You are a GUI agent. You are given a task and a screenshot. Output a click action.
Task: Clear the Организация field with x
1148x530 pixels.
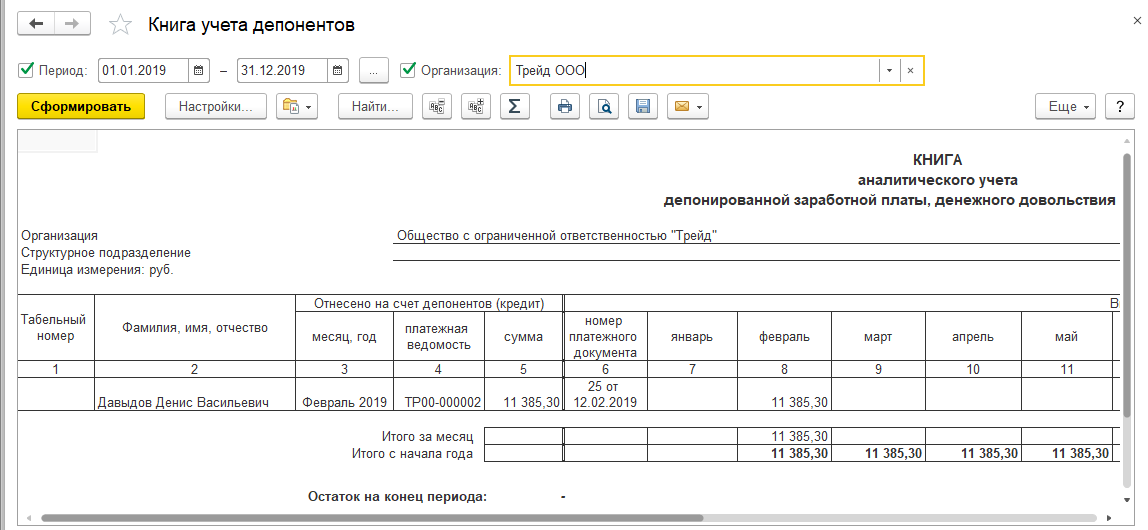click(911, 71)
